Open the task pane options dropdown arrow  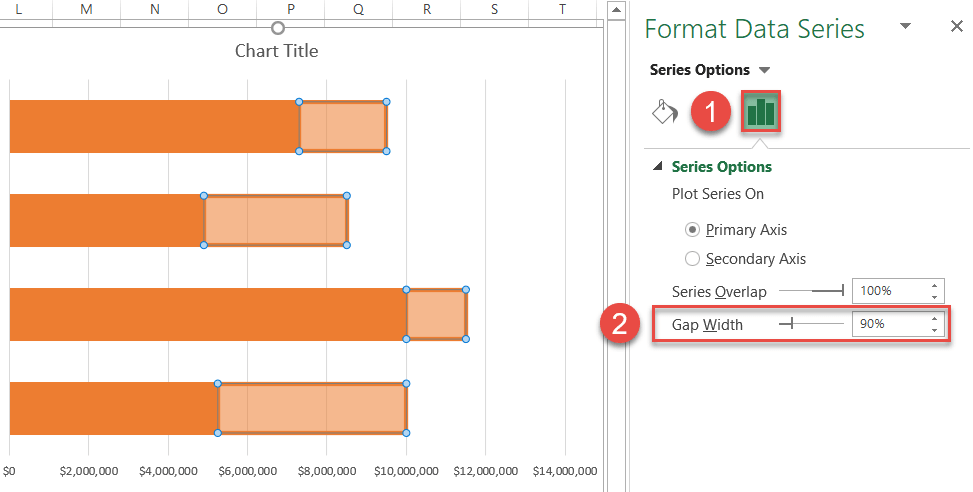[x=905, y=26]
